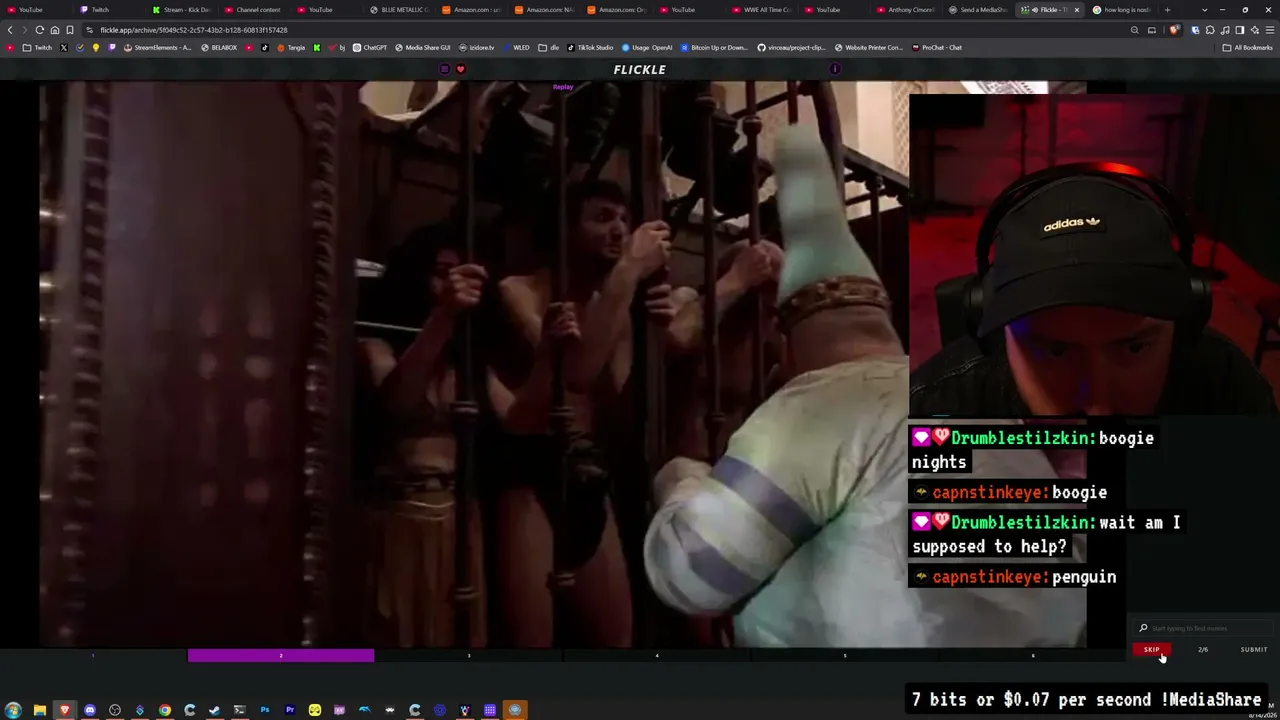Open the Media Share GUI bookmark

pos(423,48)
